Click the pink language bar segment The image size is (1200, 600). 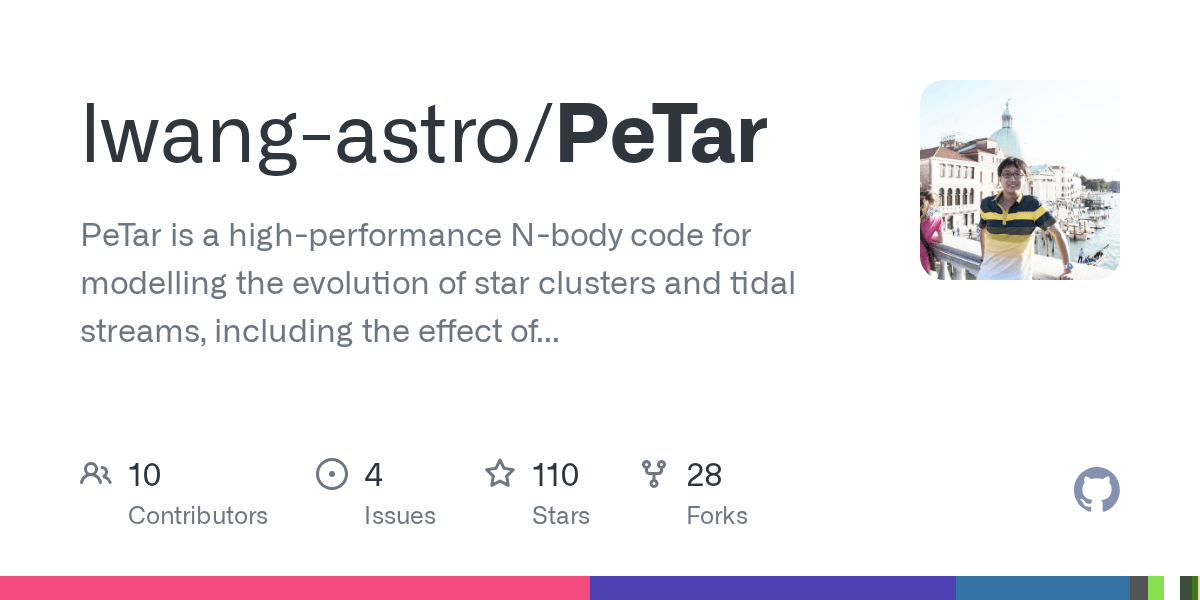point(295,588)
